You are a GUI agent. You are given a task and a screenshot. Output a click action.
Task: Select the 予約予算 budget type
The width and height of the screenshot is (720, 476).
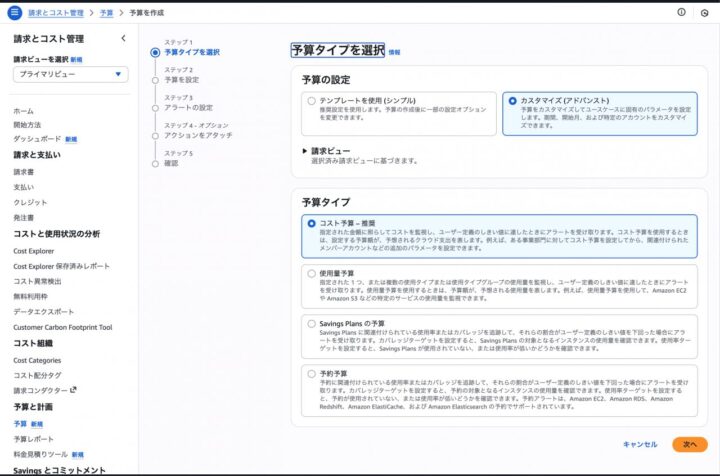[311, 373]
